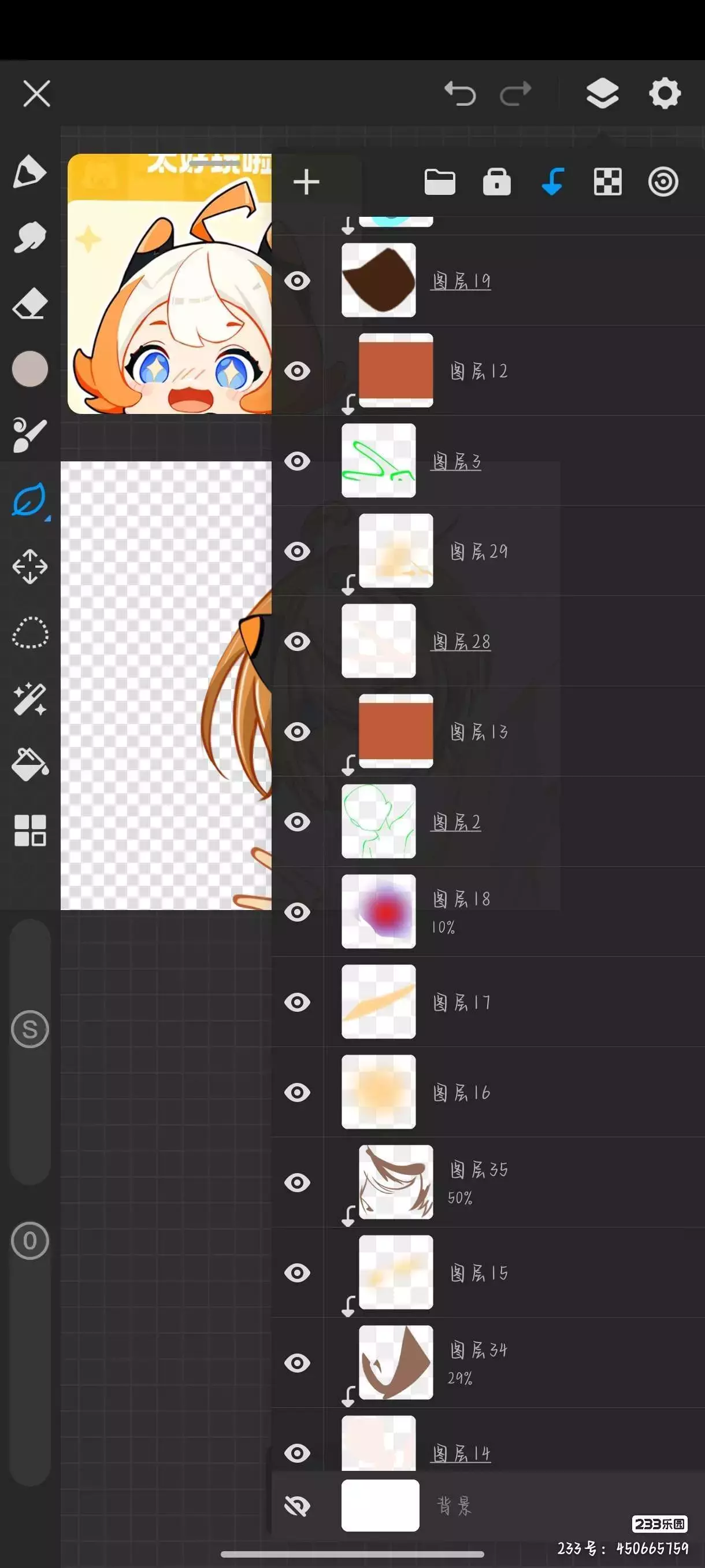This screenshot has width=705, height=1568.
Task: Hide layer 图层12
Action: [298, 371]
